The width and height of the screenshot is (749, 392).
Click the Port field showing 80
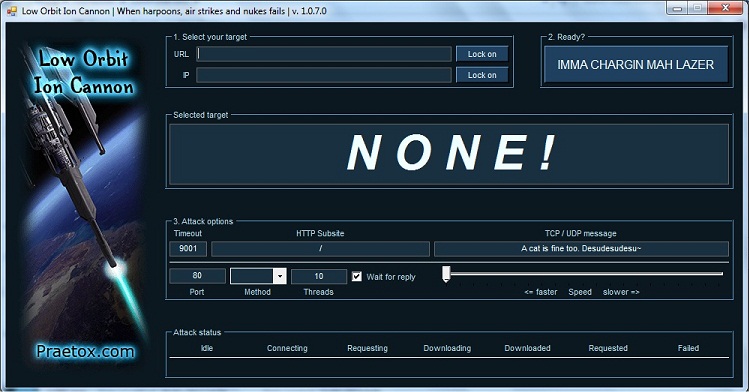coord(197,275)
